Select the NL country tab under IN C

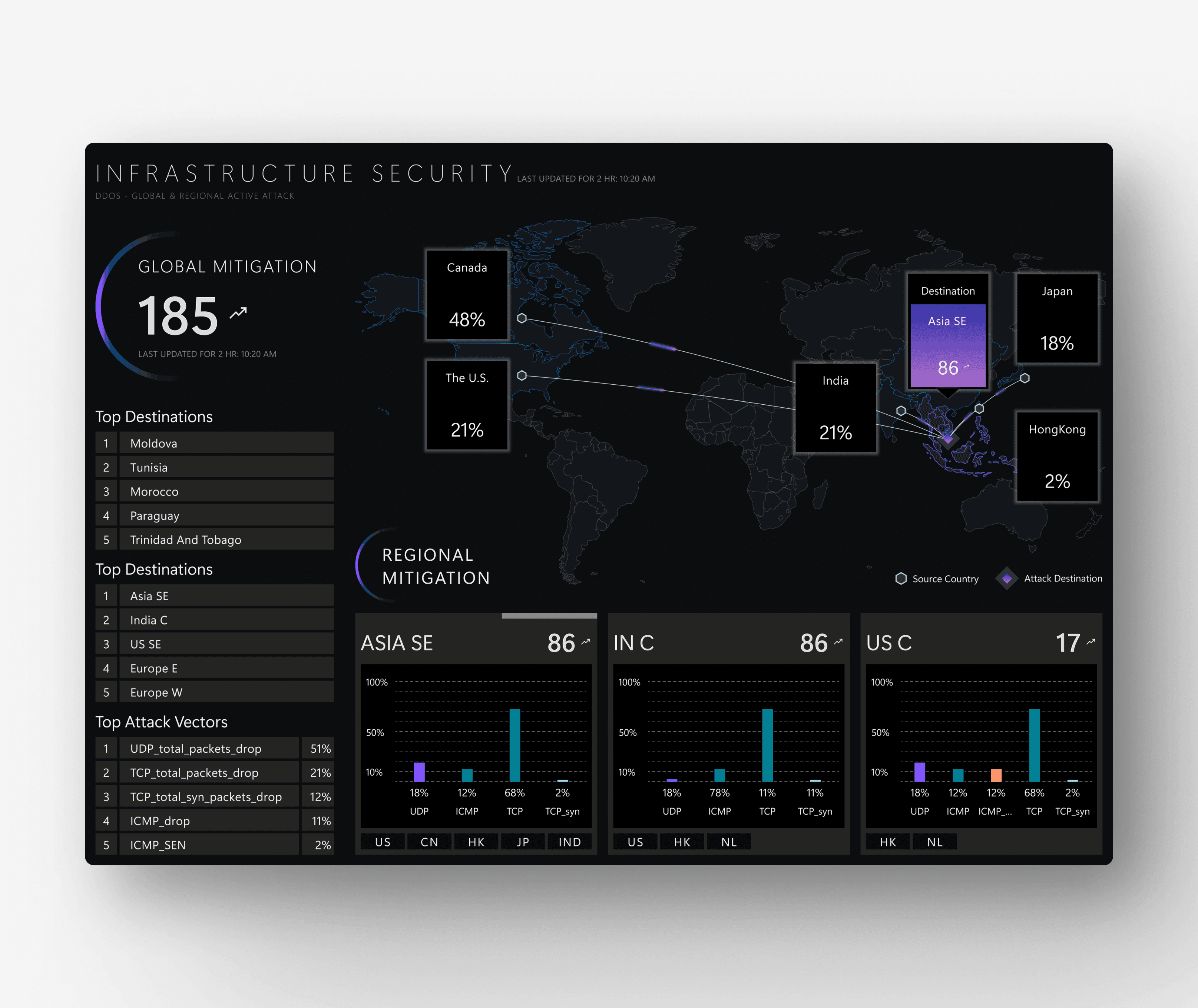729,842
